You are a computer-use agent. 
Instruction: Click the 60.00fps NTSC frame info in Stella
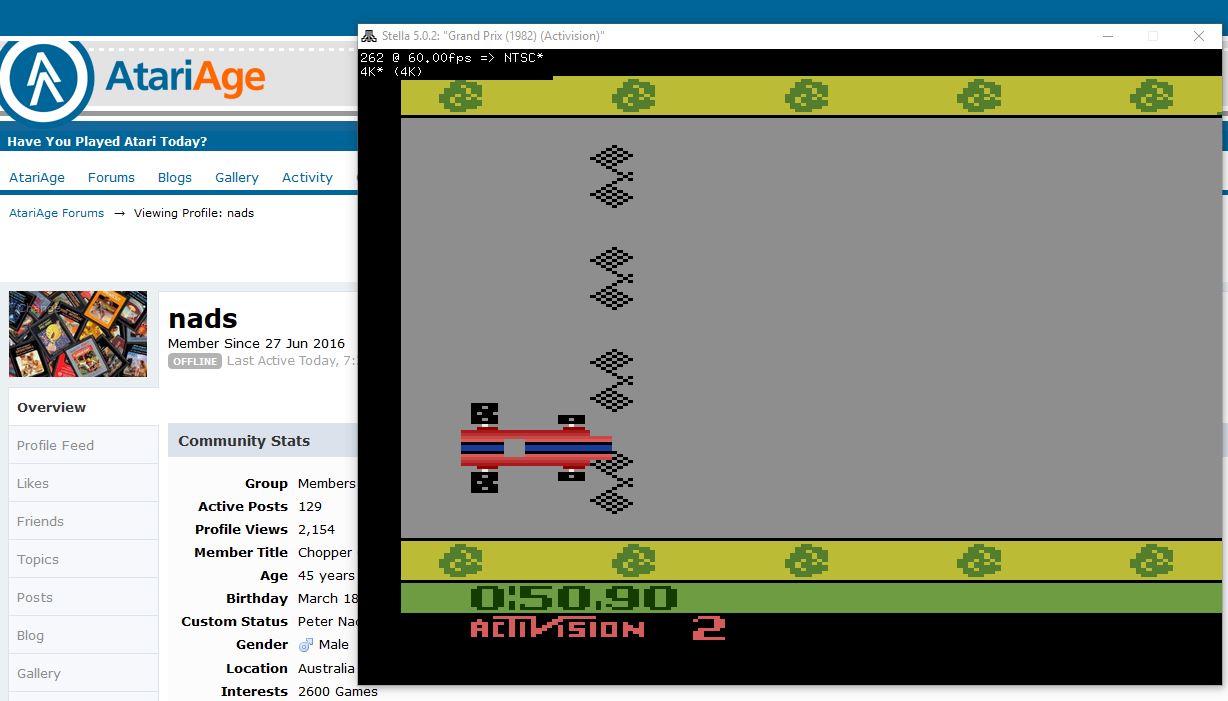click(452, 58)
